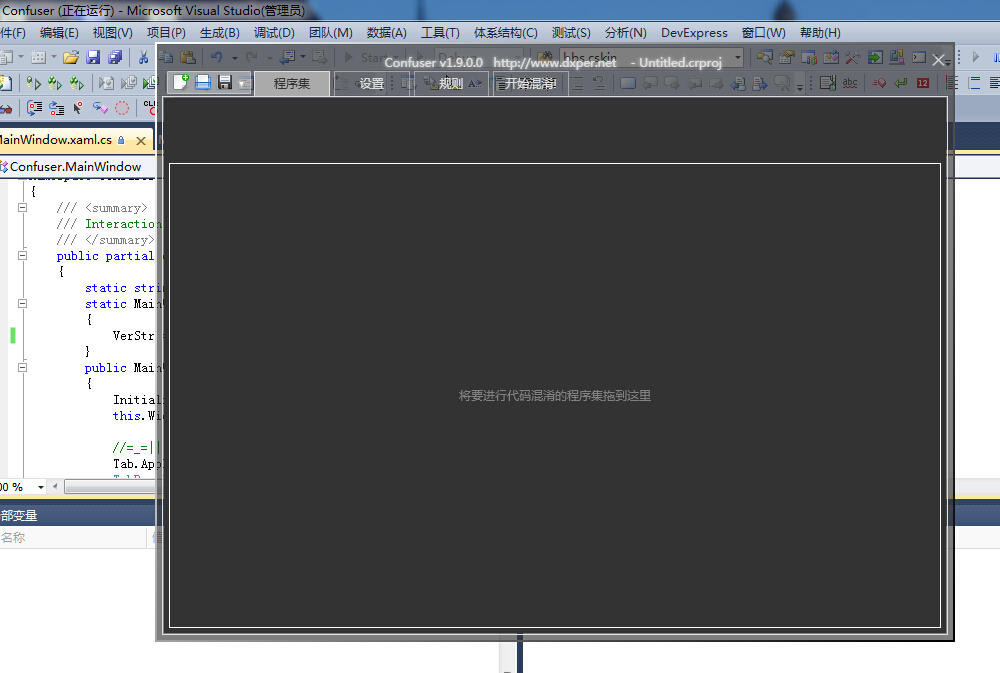The image size is (1000, 673).
Task: Click the left arrow of horizontal scrollbar
Action: (55, 487)
